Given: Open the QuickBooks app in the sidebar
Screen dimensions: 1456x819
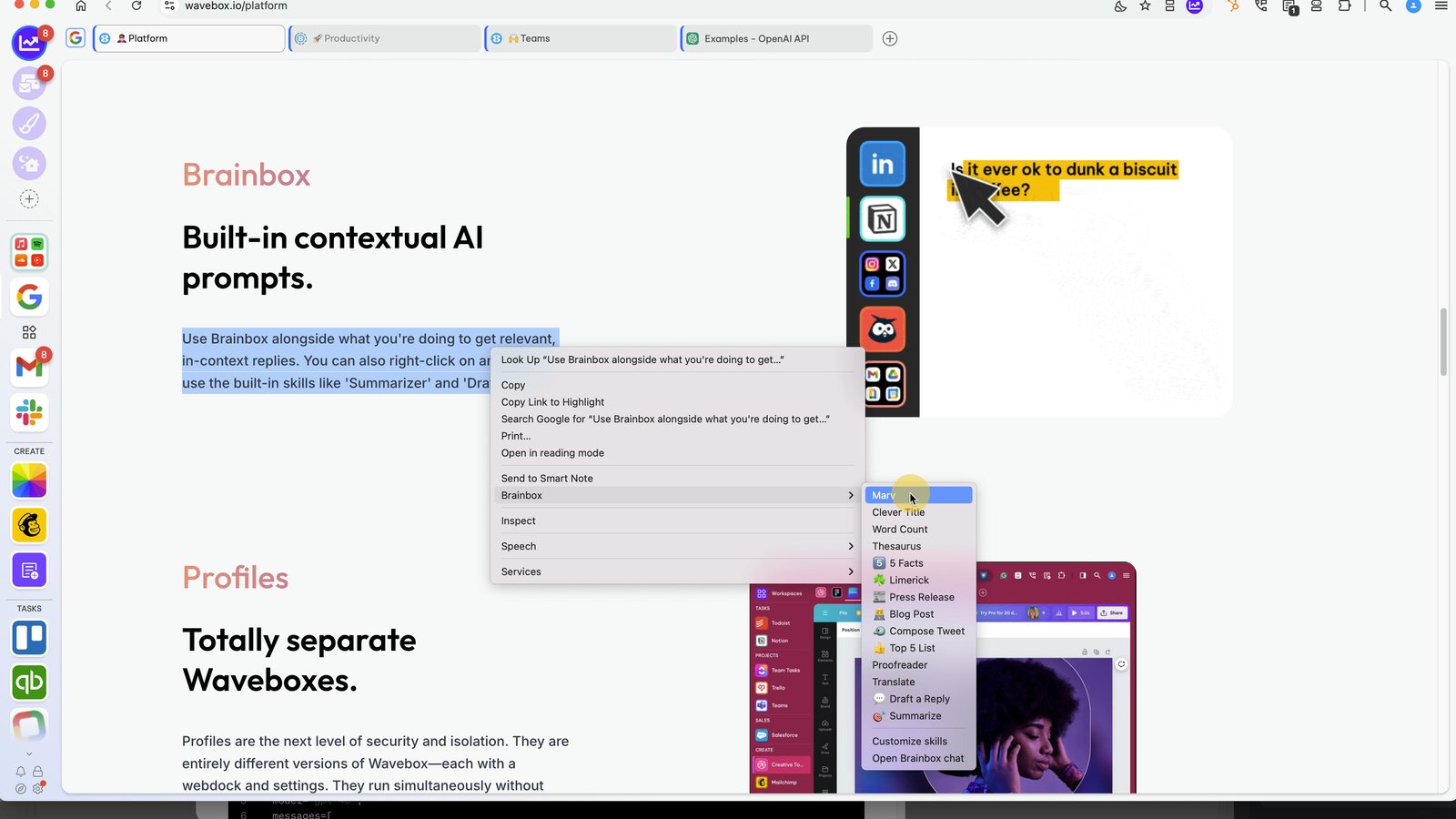Looking at the screenshot, I should 29,682.
